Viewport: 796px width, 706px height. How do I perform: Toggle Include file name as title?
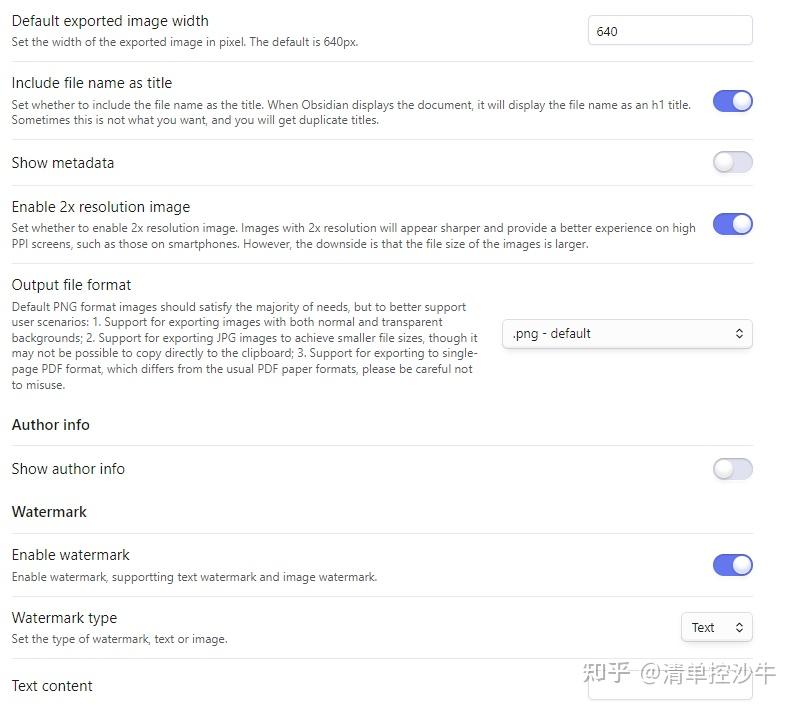point(732,101)
